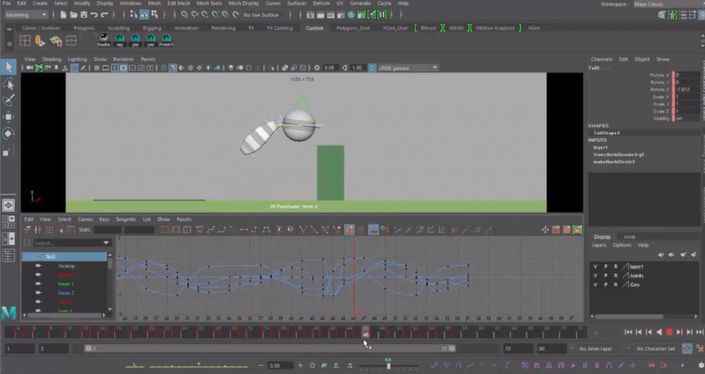Open the Anim layer tab
705x374 pixels.
[x=629, y=237]
